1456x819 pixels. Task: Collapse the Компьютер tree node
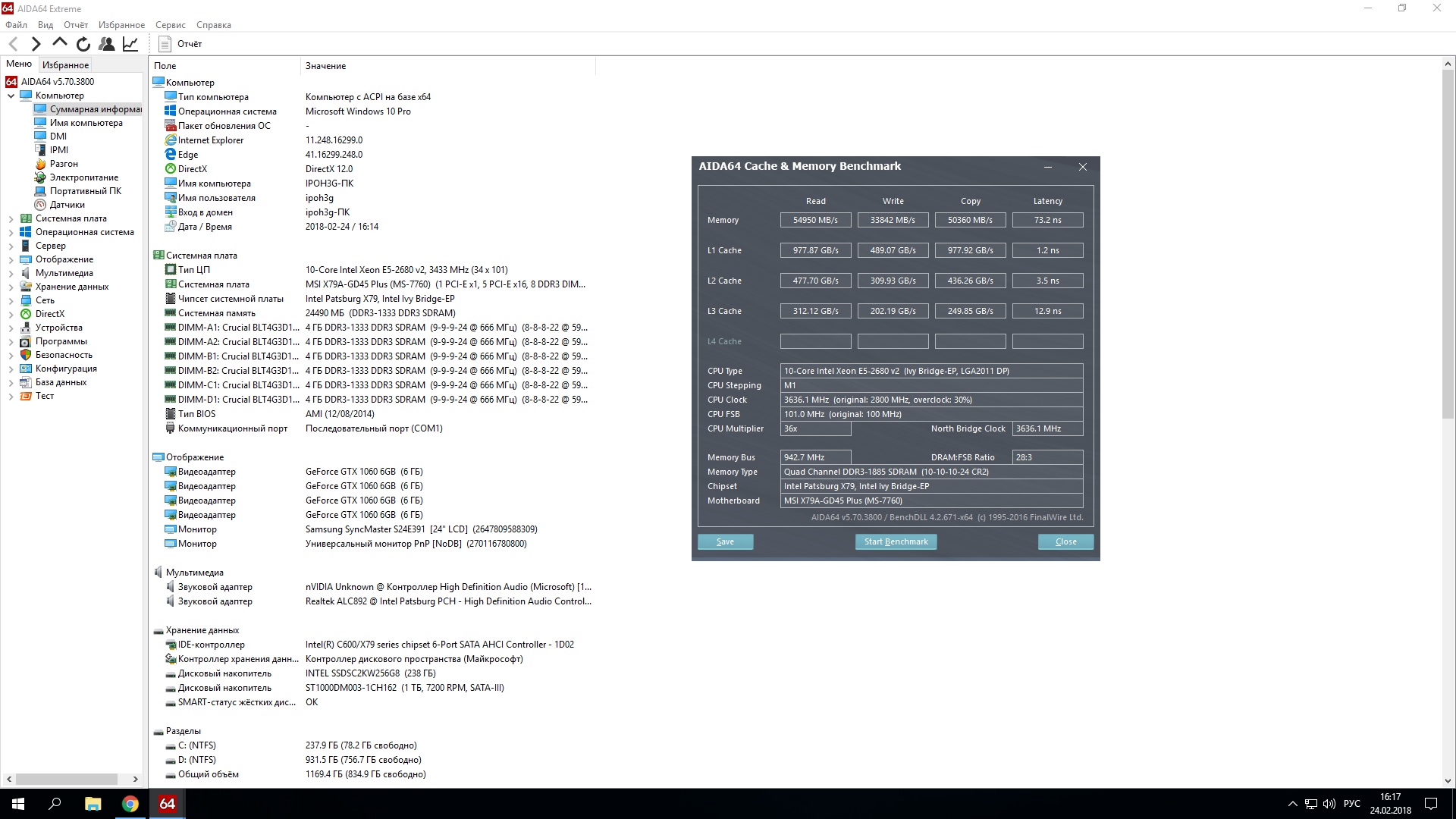11,96
